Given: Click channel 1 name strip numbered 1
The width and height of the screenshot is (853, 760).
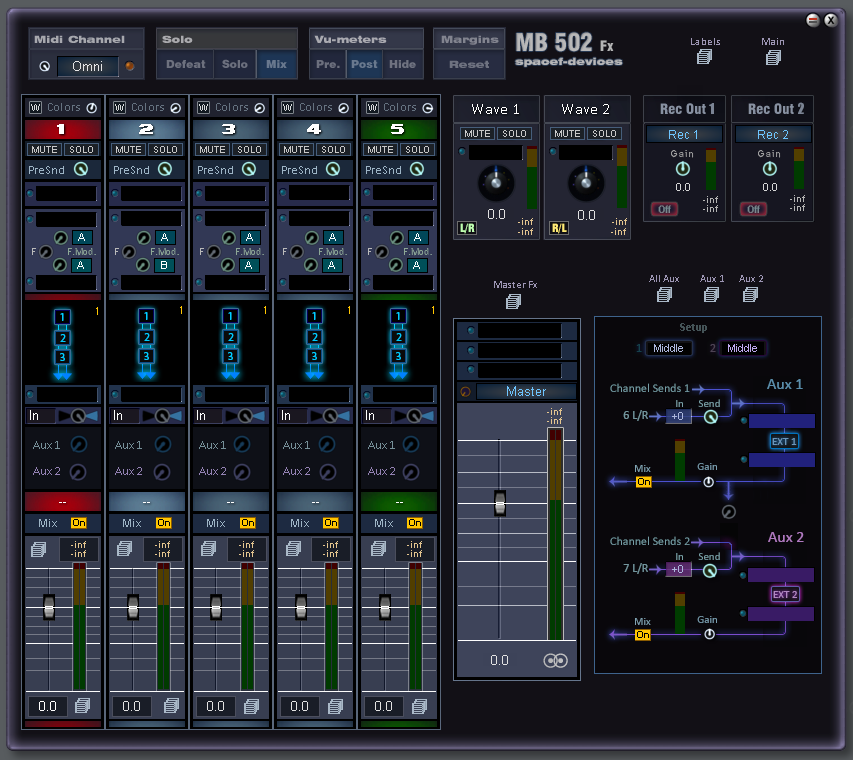Looking at the screenshot, I should point(63,129).
